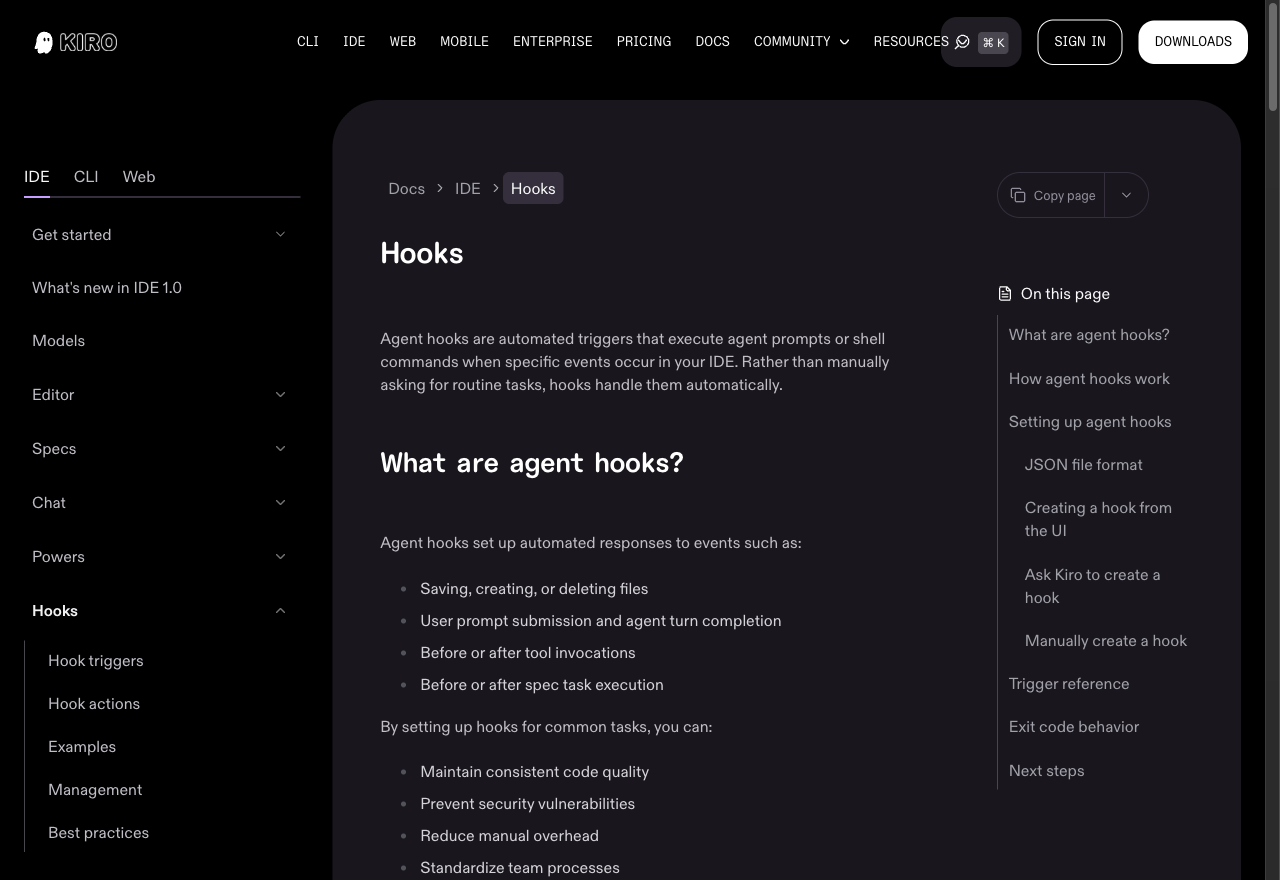The image size is (1280, 880).
Task: Jump to Trigger reference section
Action: click(1069, 684)
